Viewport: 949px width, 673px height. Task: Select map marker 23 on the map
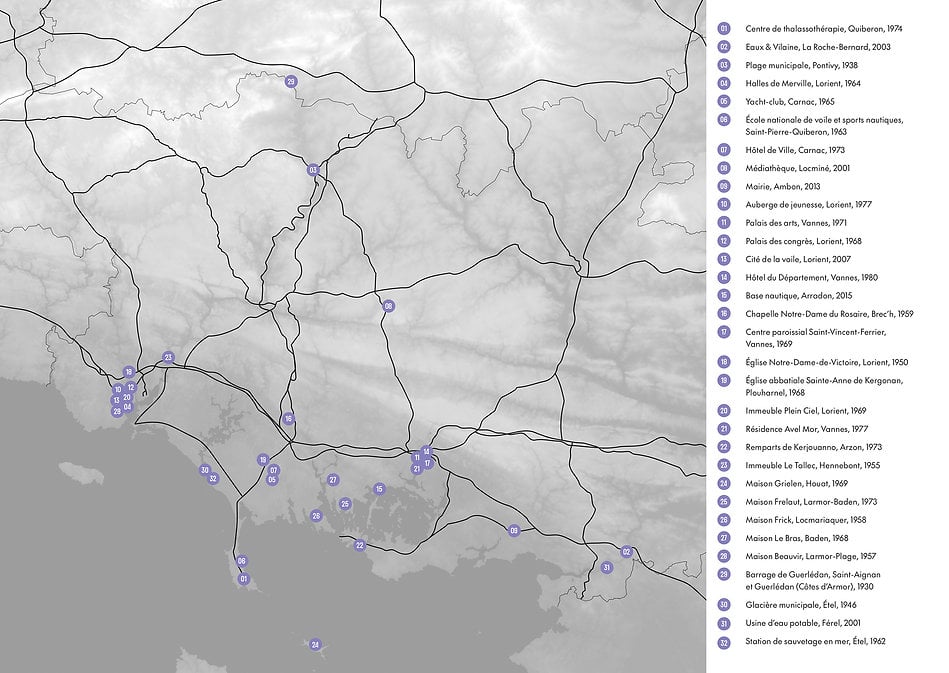(168, 357)
